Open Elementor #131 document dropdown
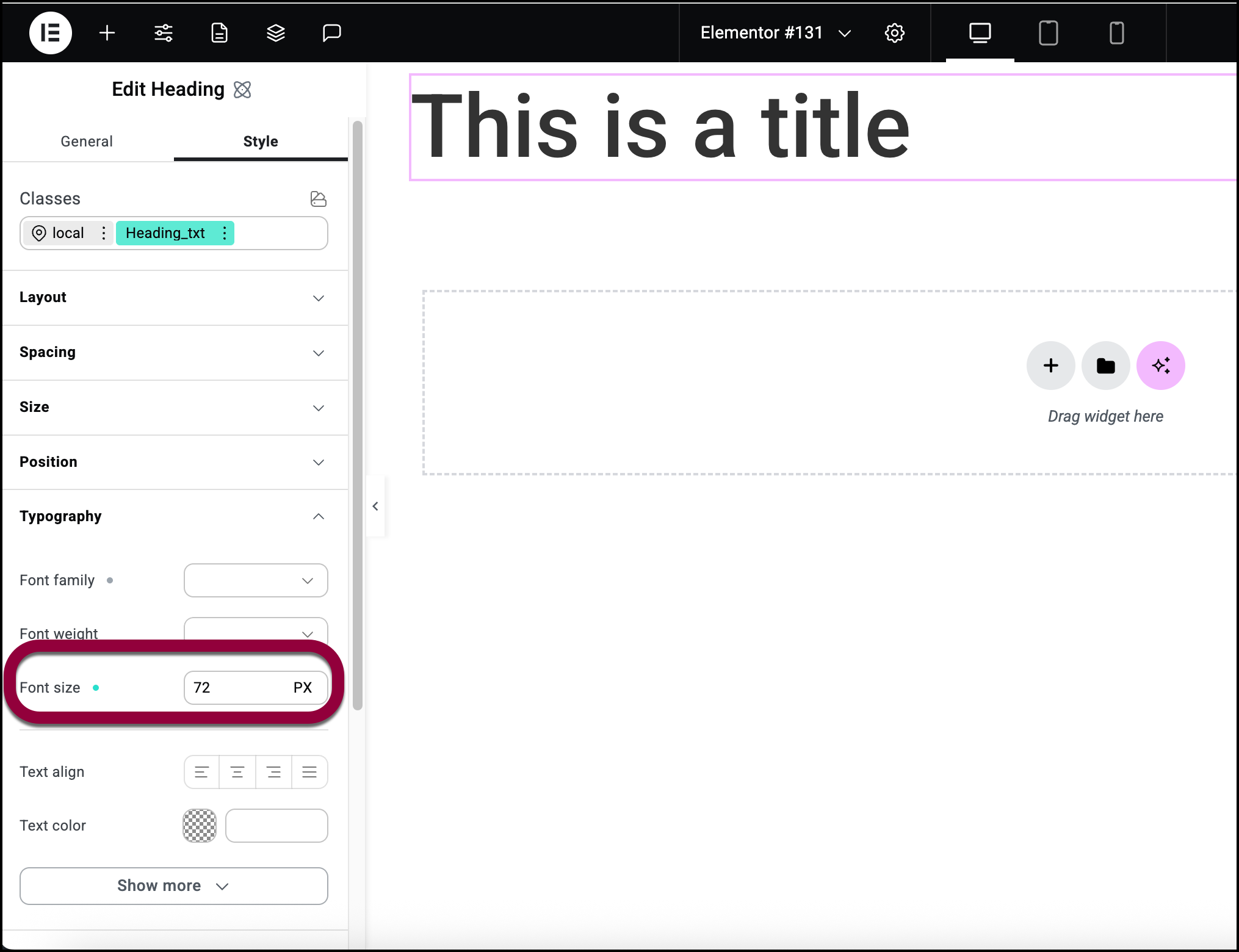 (x=776, y=33)
